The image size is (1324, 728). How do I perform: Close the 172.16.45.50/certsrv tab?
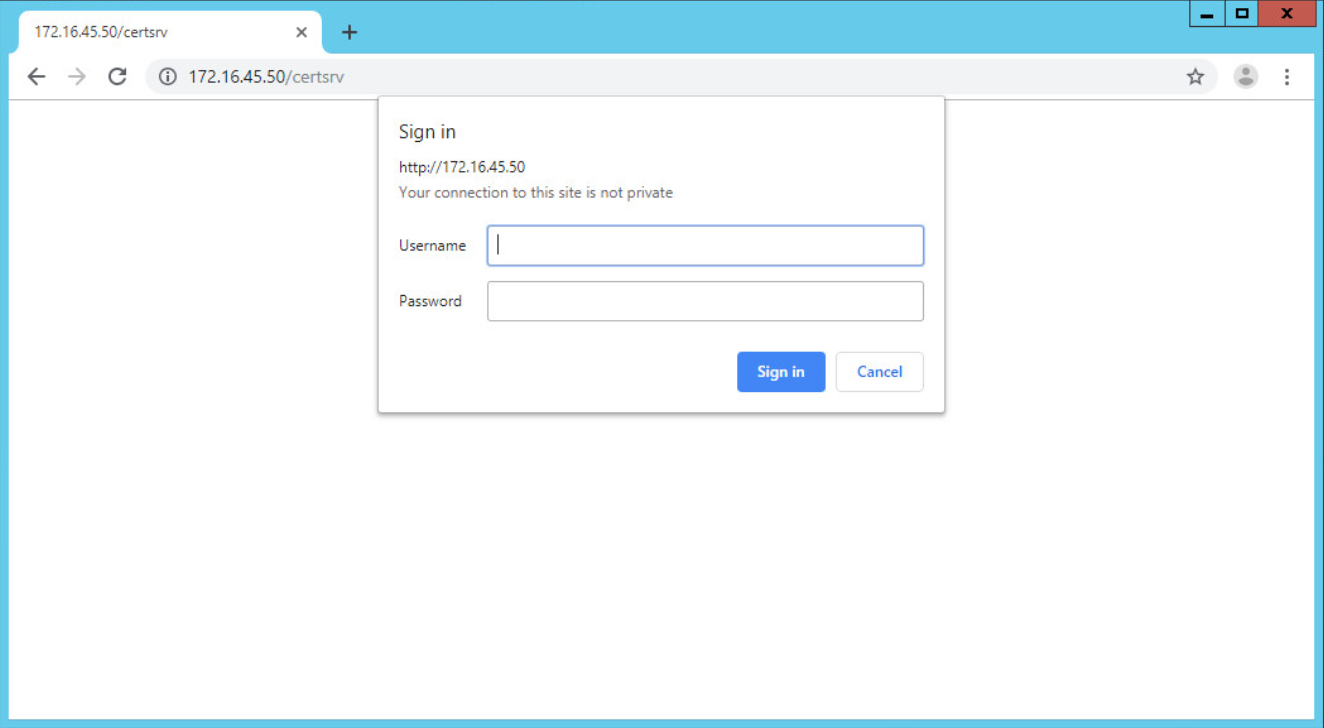301,32
